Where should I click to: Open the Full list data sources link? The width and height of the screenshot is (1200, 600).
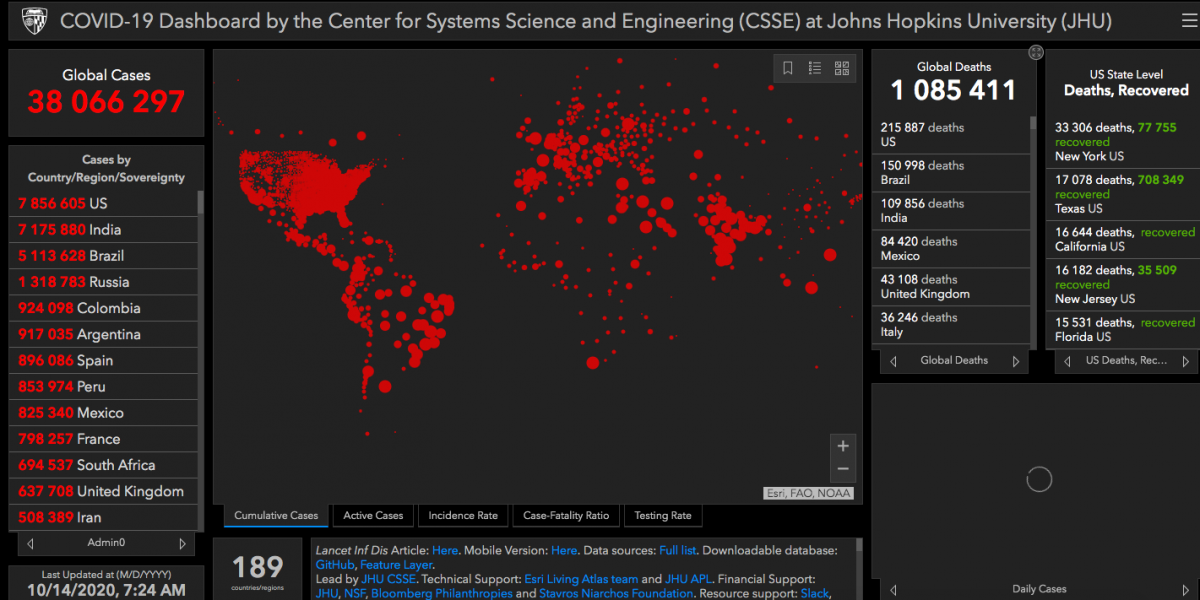(x=680, y=550)
